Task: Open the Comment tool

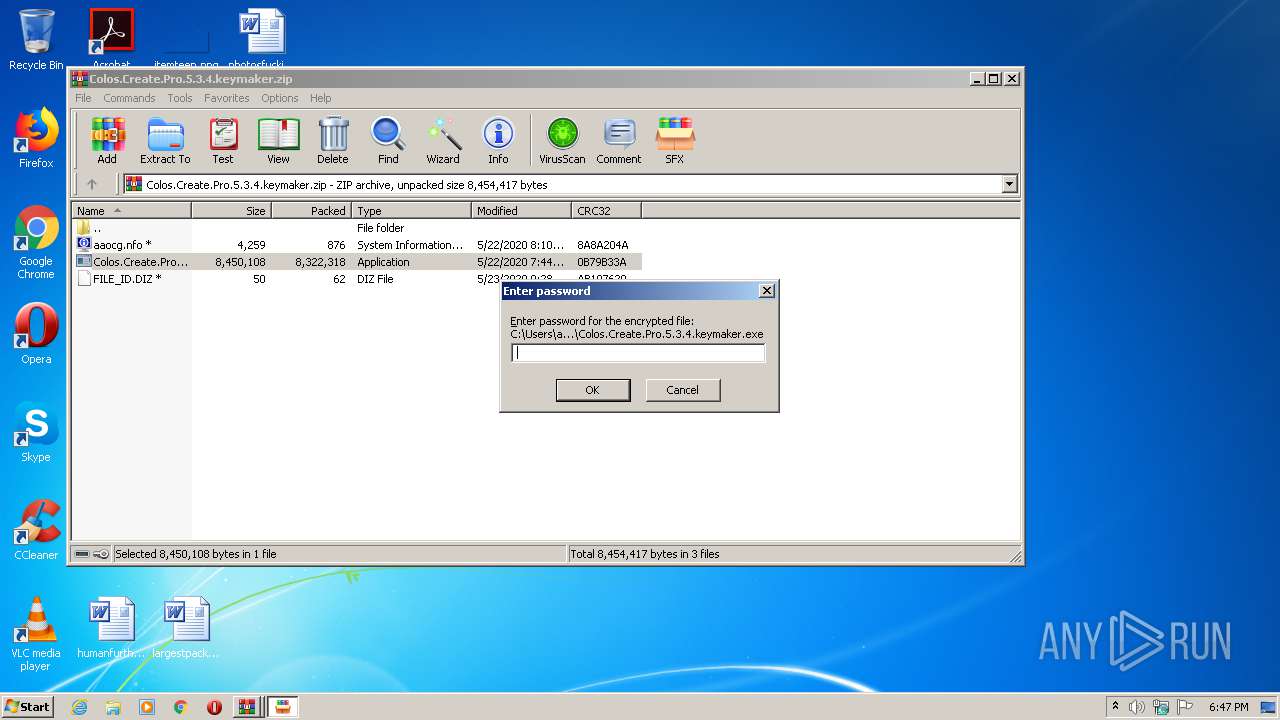Action: (619, 141)
